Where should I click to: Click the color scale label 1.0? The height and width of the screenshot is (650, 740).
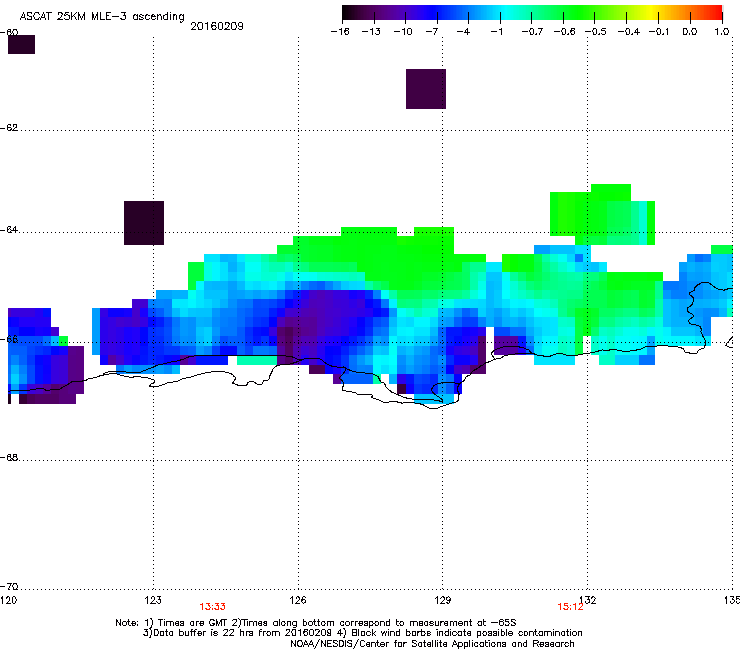722,32
